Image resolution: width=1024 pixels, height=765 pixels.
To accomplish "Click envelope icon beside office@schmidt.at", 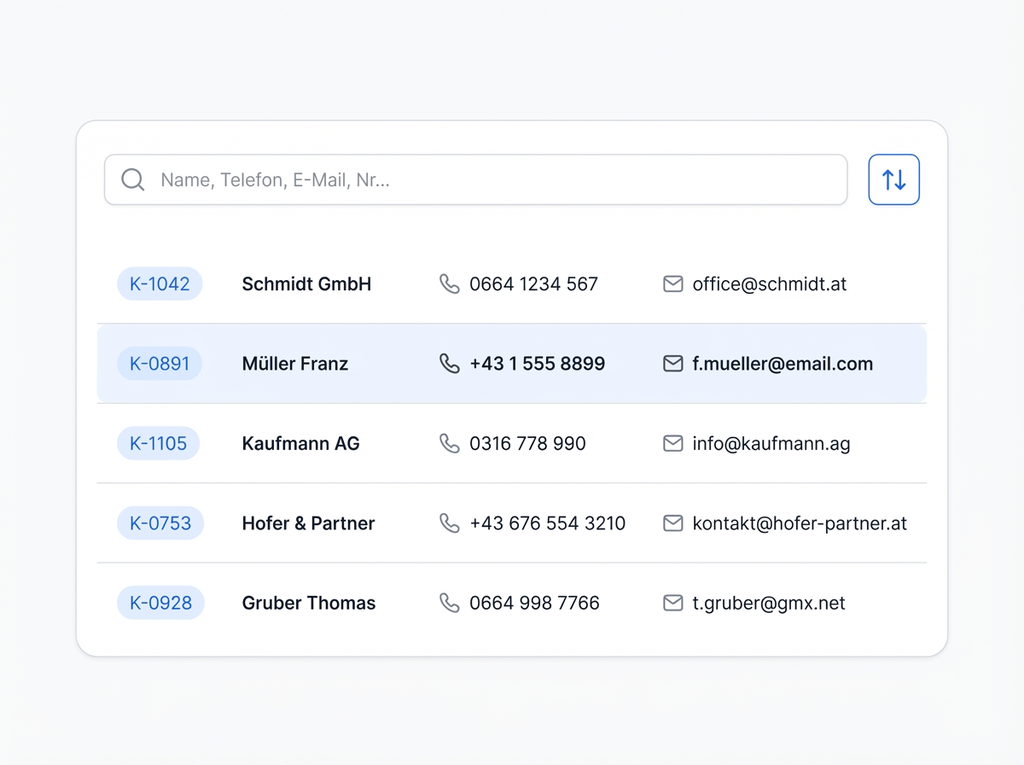I will [x=673, y=284].
